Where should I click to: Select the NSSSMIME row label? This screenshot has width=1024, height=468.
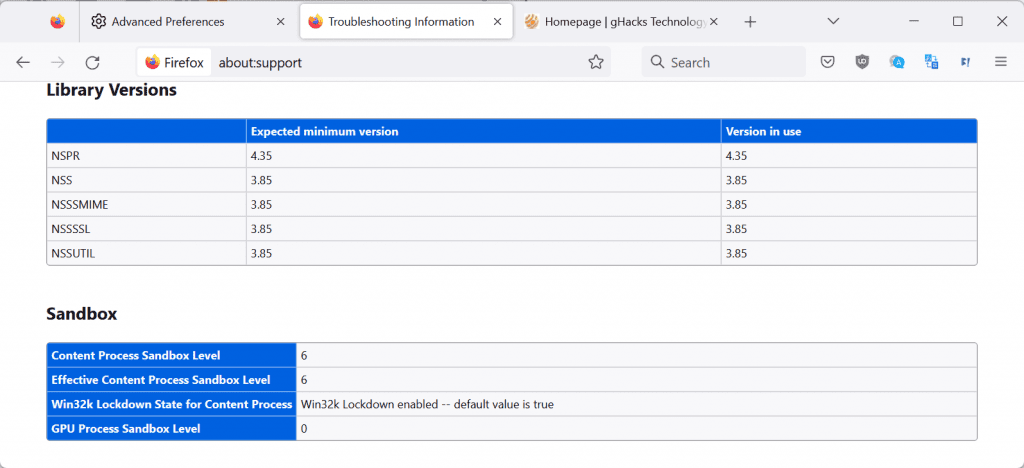(x=80, y=205)
